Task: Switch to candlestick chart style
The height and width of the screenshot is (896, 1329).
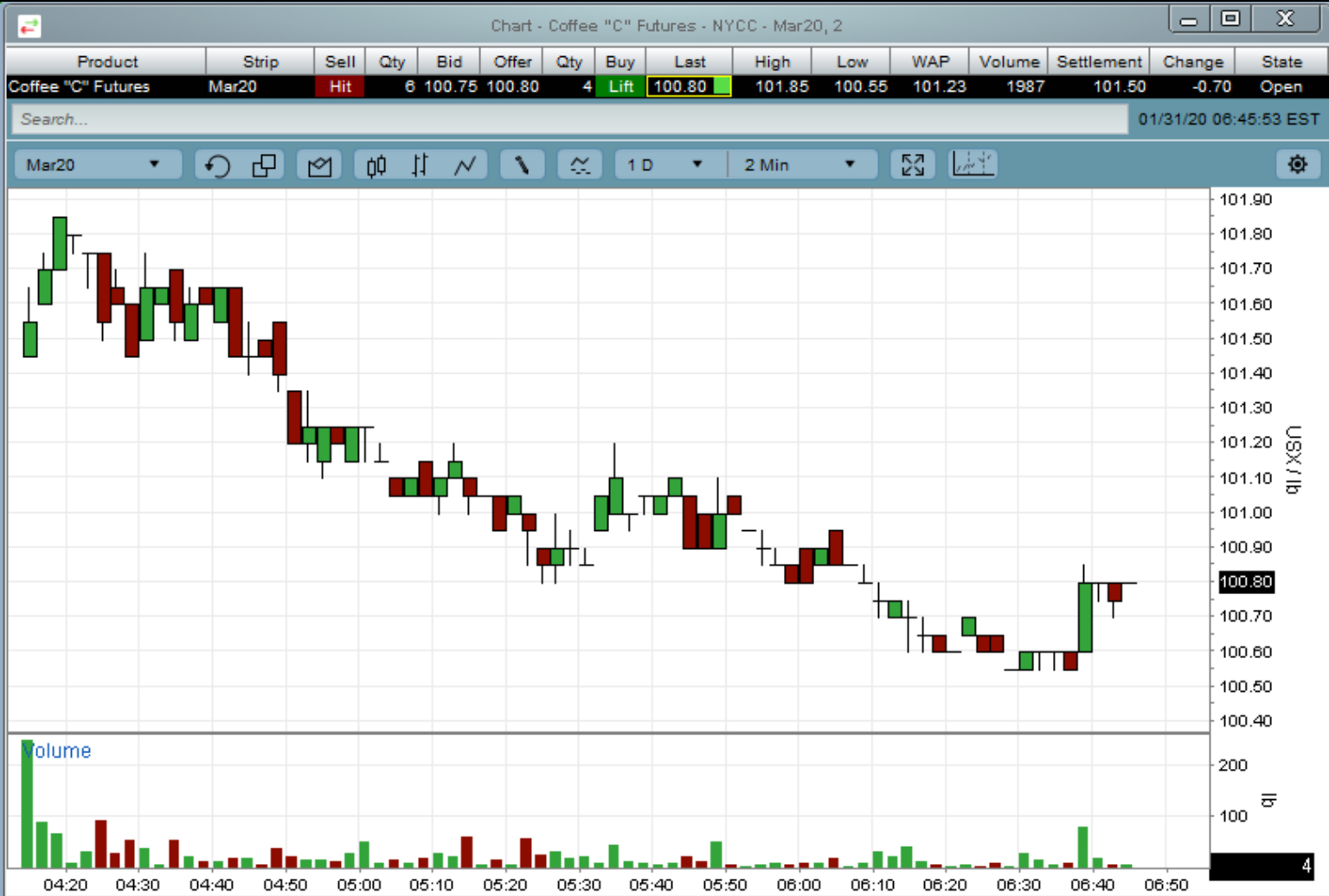Action: tap(376, 165)
